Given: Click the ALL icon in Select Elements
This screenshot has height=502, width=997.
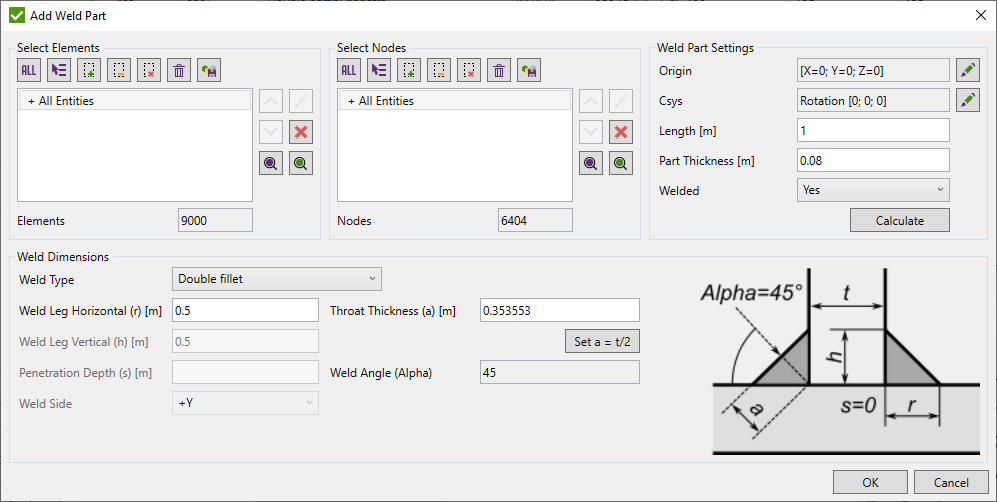Looking at the screenshot, I should click(29, 70).
